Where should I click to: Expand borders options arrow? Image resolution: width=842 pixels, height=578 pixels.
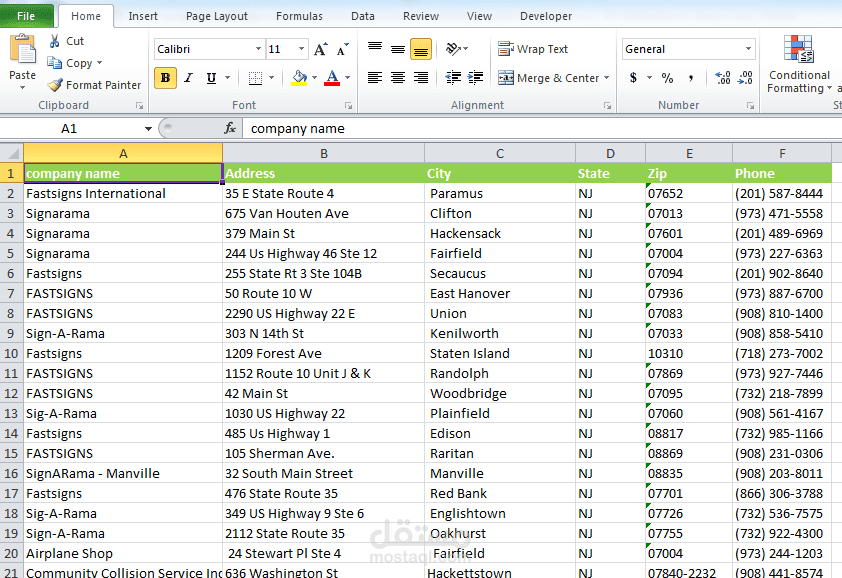coord(271,78)
